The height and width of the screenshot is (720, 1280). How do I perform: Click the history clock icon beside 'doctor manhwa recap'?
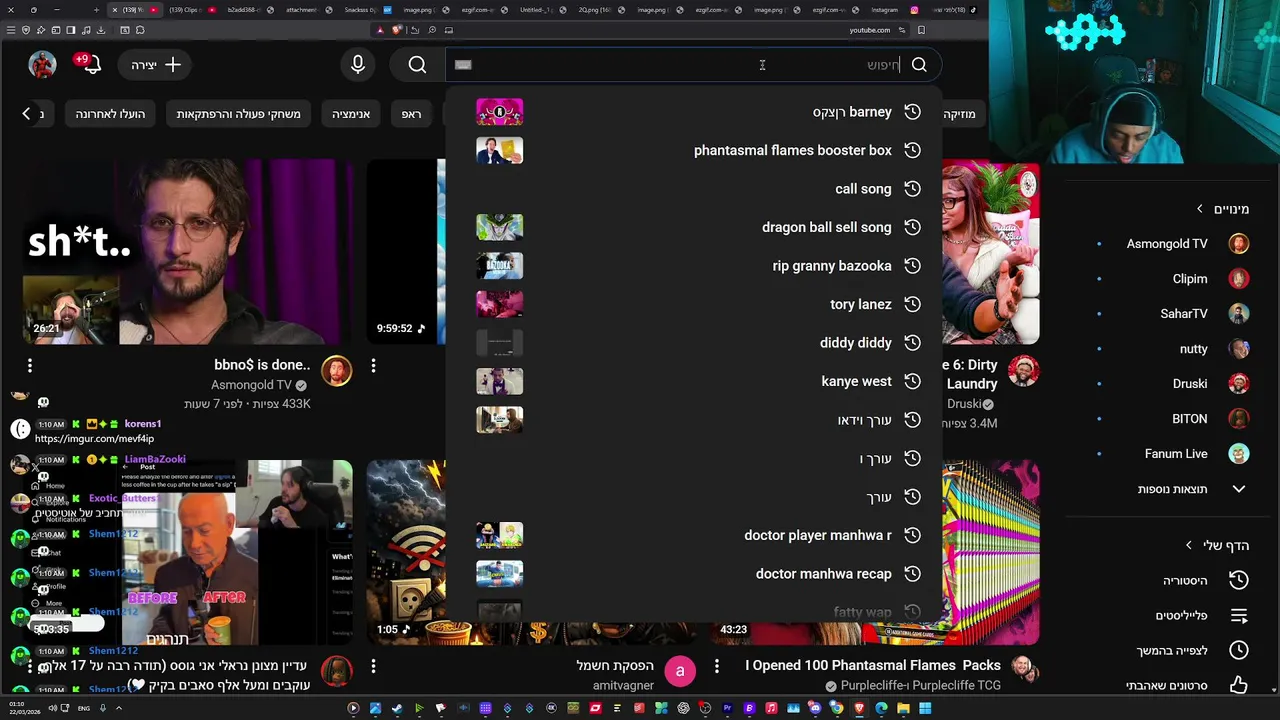coord(912,574)
